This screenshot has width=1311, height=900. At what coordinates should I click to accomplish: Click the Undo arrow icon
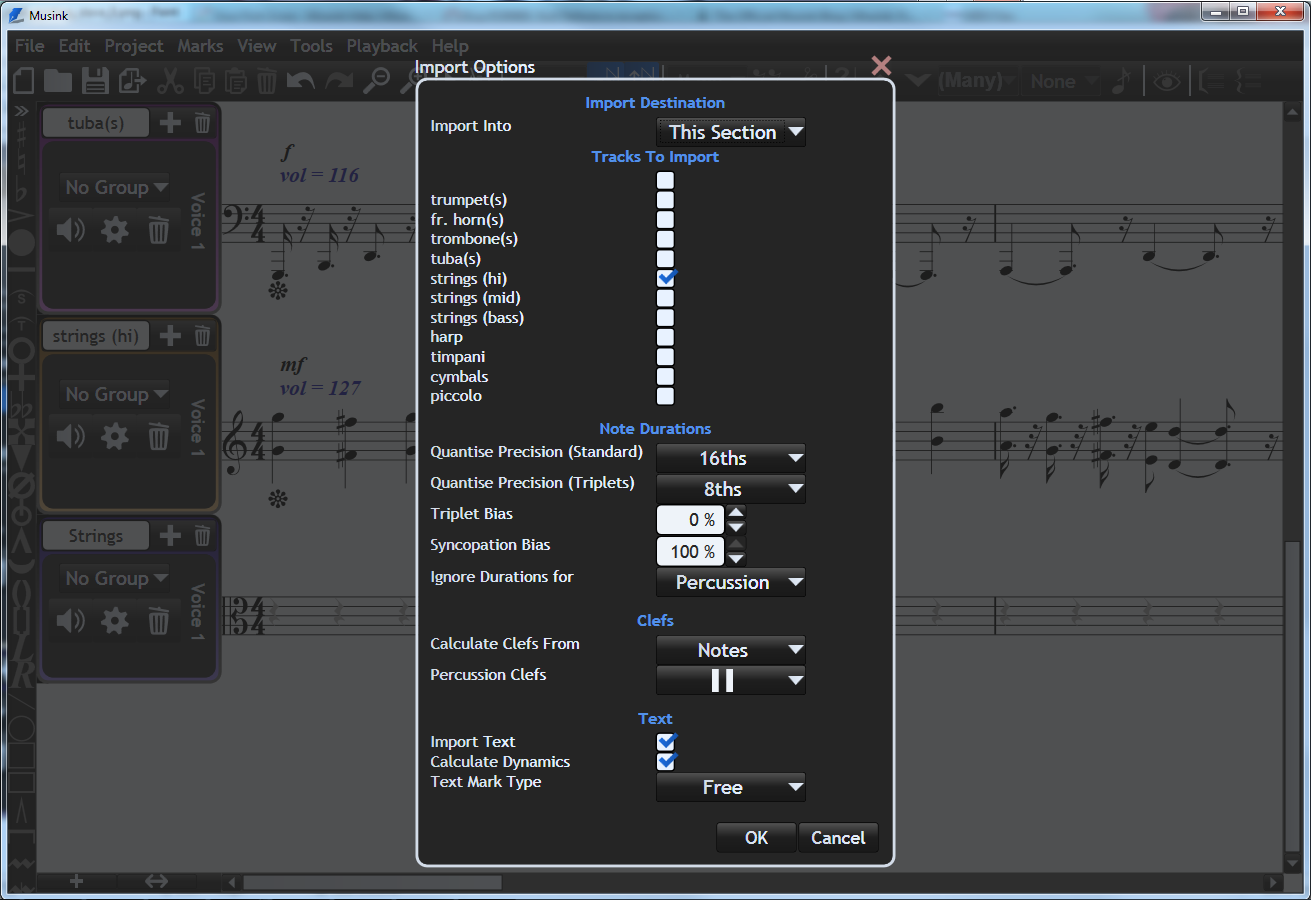tap(301, 82)
